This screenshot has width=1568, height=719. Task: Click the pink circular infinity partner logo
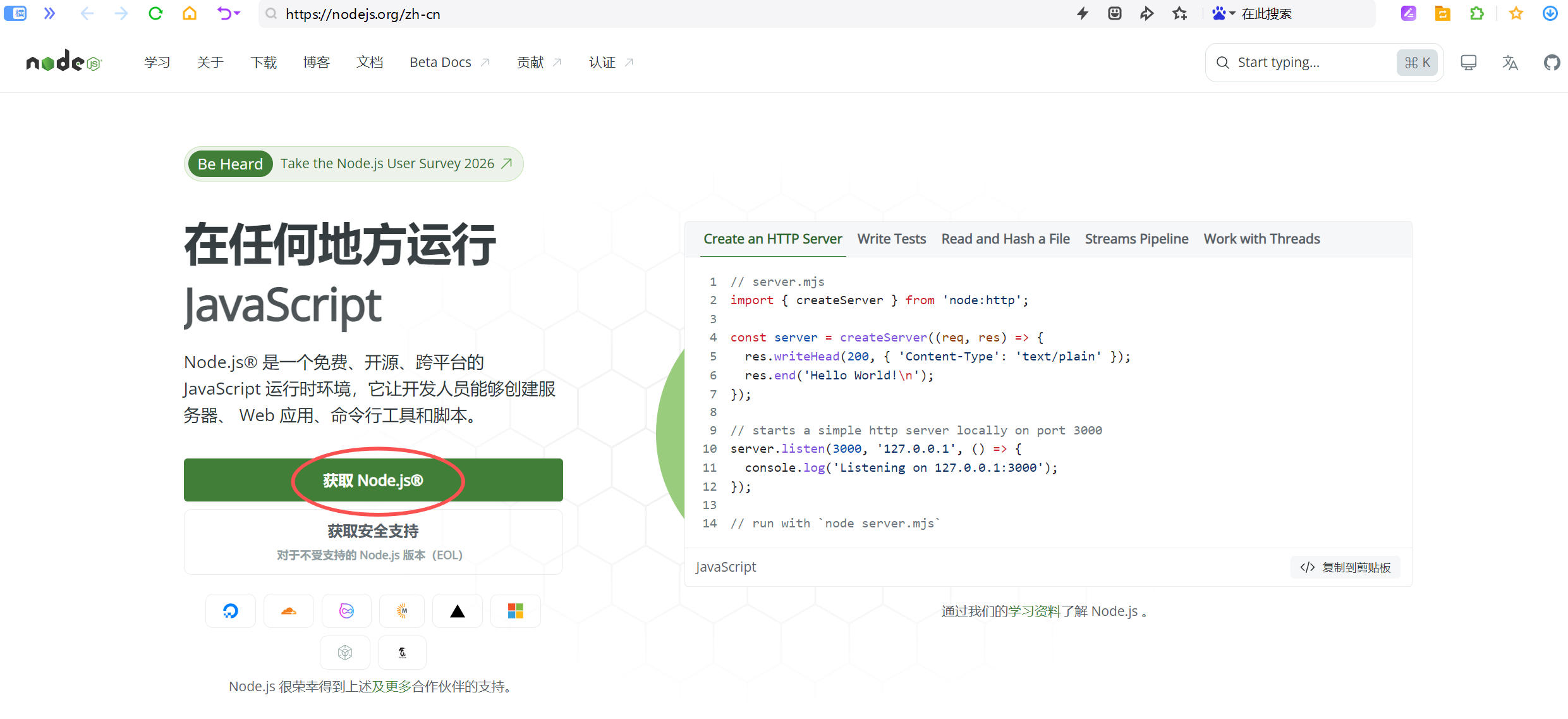point(346,611)
